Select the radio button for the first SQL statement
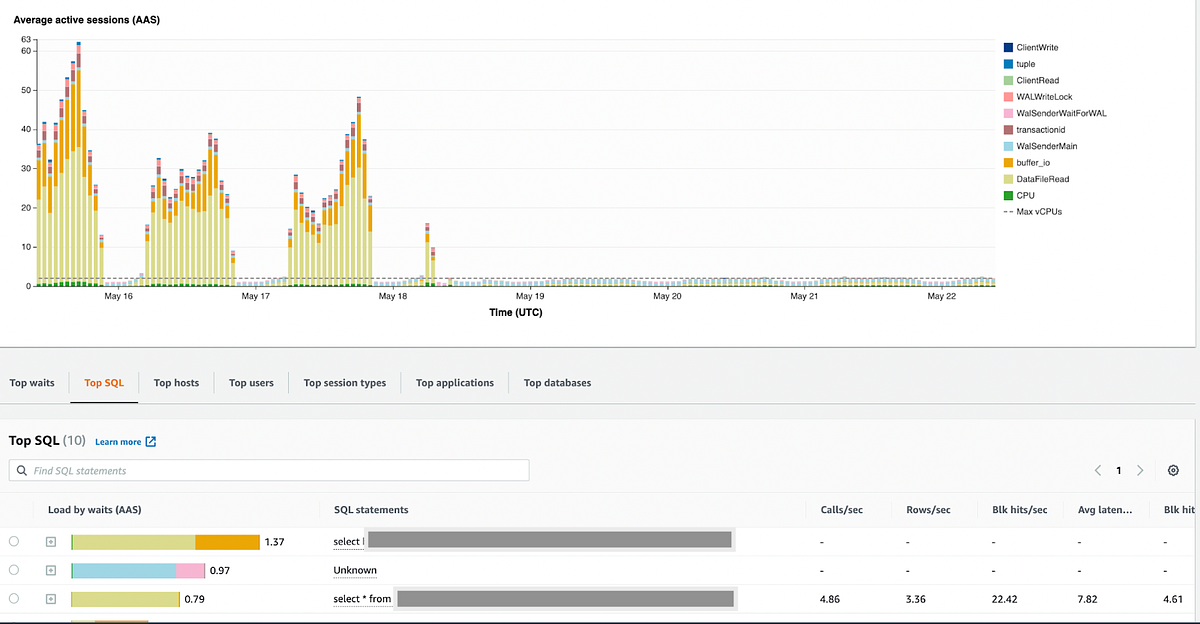Viewport: 1200px width, 624px height. [15, 541]
